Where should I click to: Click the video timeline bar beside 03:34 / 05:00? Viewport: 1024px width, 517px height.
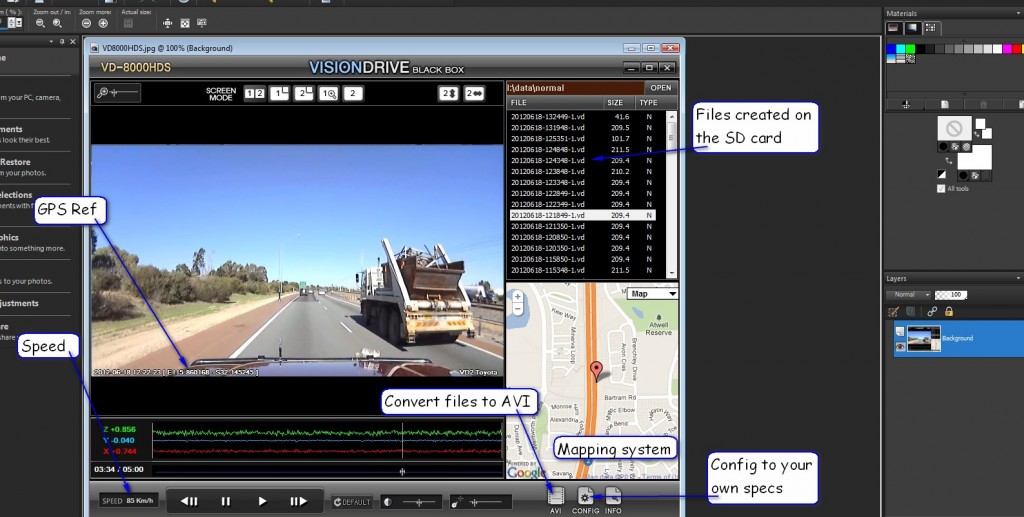329,470
